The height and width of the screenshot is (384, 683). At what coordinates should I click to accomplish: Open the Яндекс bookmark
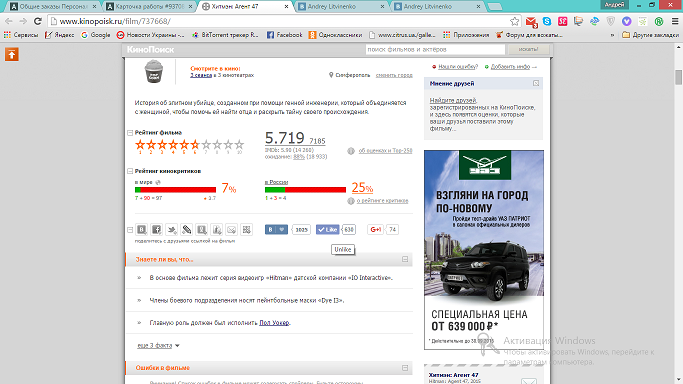click(x=60, y=35)
